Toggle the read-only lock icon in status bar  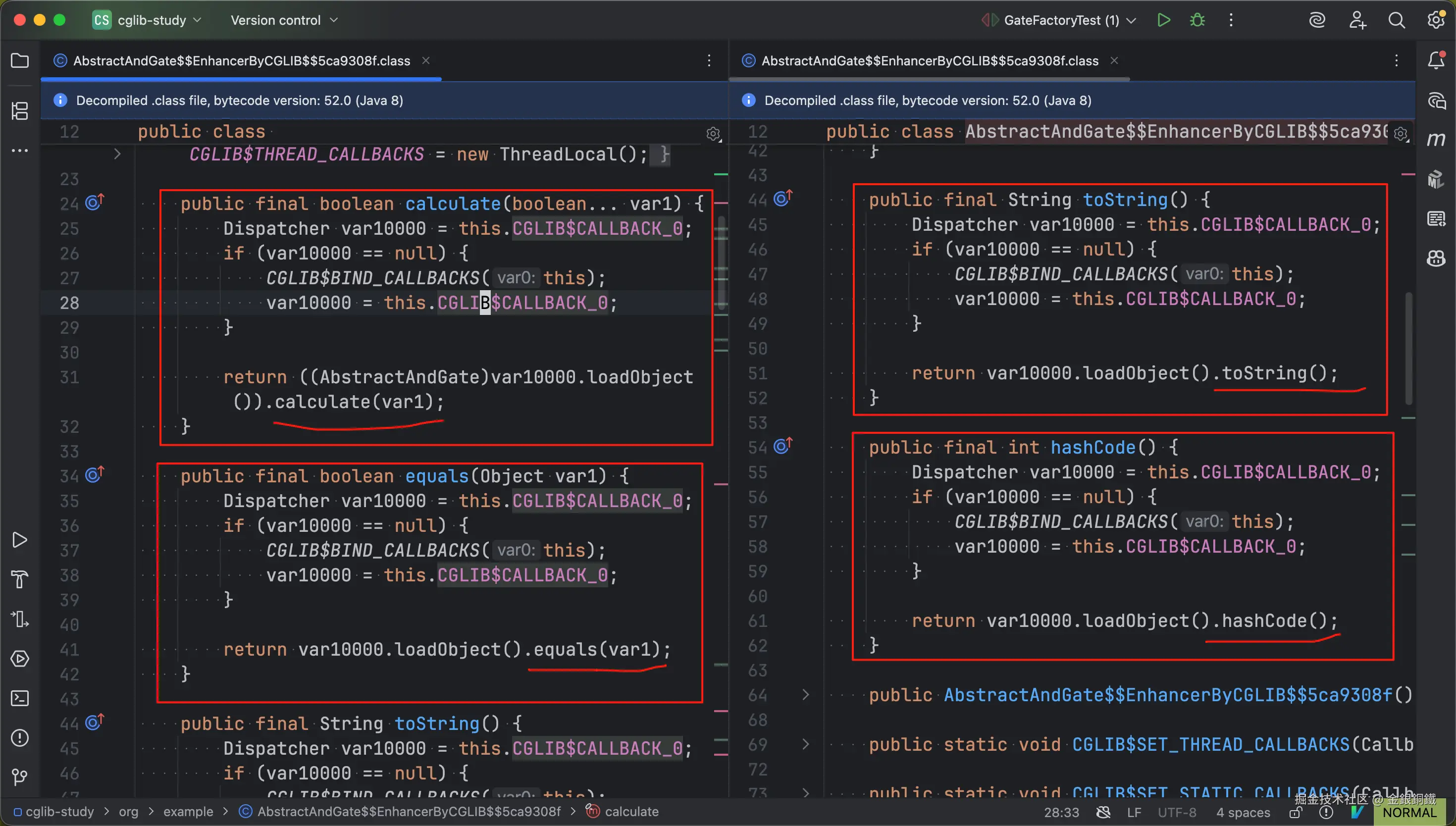[1296, 813]
